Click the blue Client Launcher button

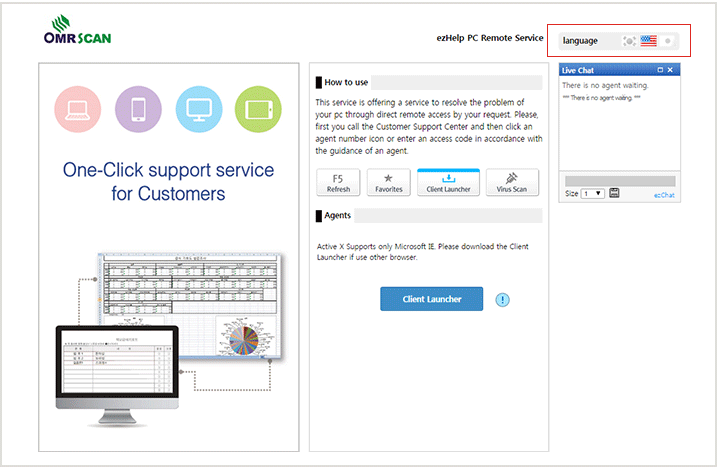(431, 299)
